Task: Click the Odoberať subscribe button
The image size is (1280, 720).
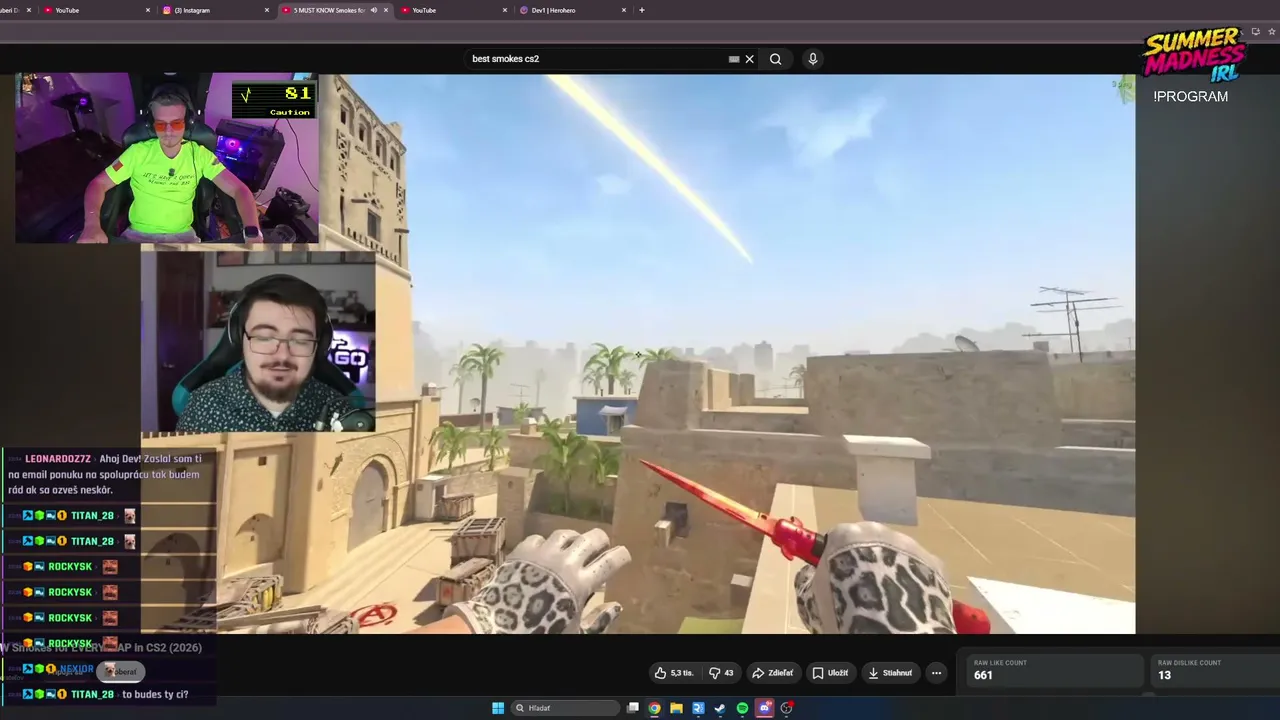Action: pos(121,672)
